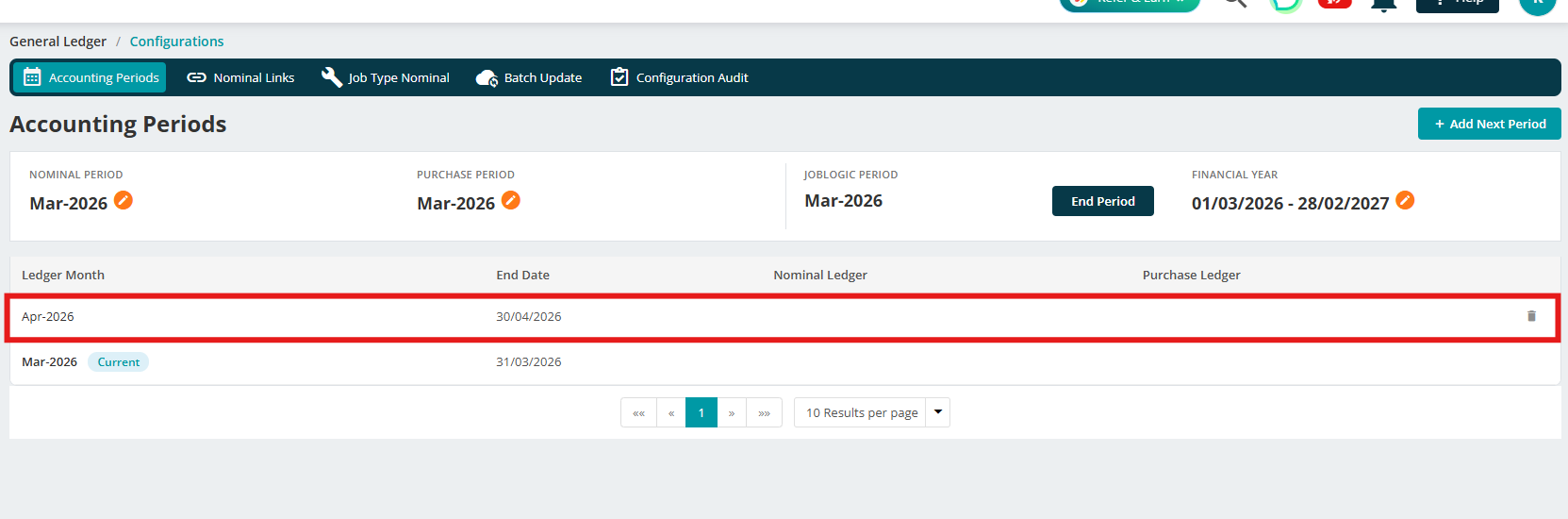Select page 1 in pagination
Viewport: 1568px width, 519px height.
coord(701,412)
